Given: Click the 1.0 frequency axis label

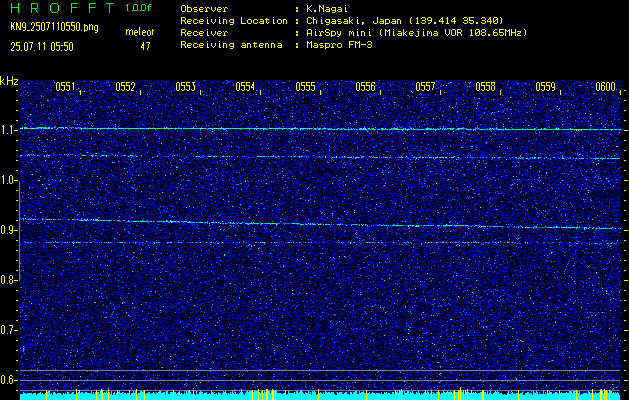Looking at the screenshot, I should click(x=8, y=181).
